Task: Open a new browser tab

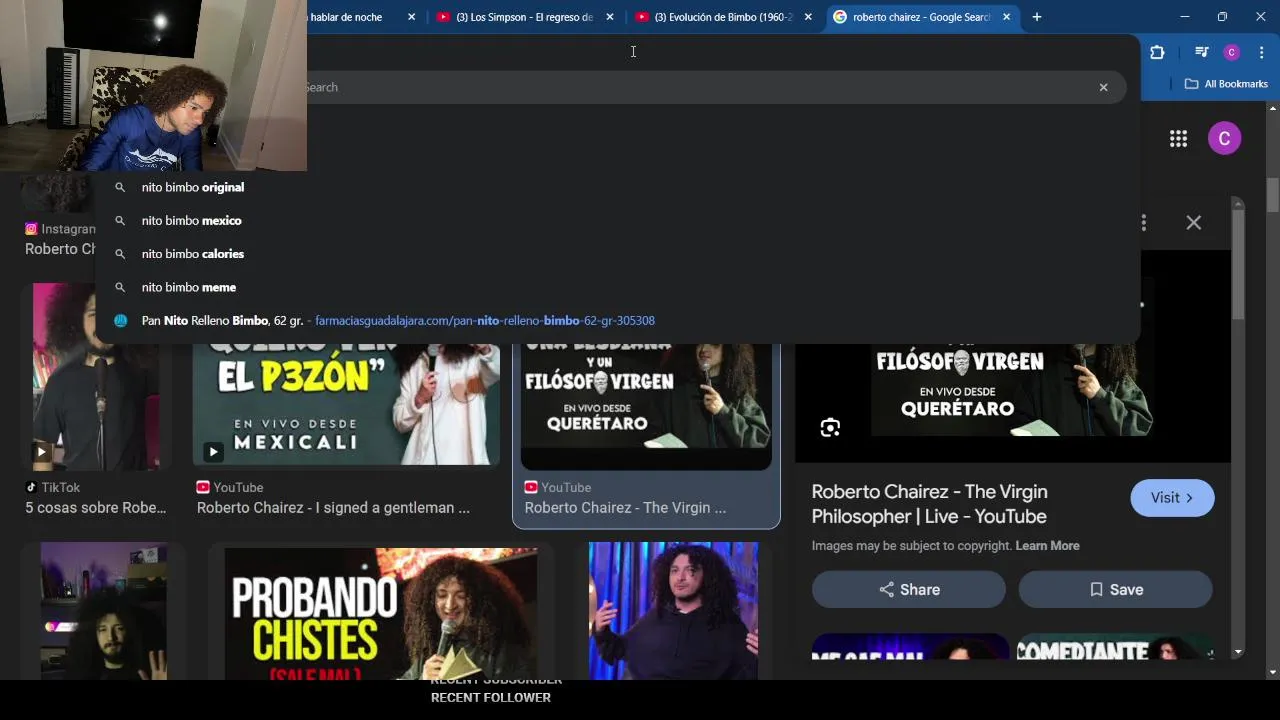Action: click(1037, 17)
